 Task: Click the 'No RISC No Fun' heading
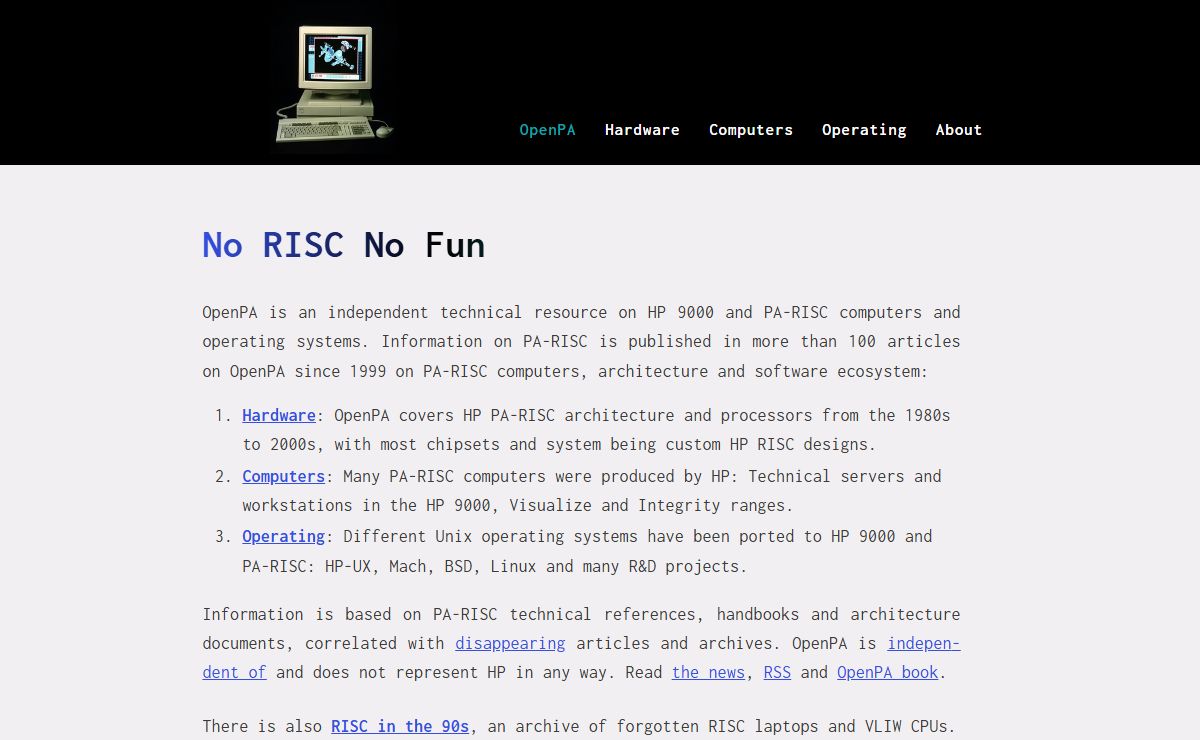pos(344,245)
